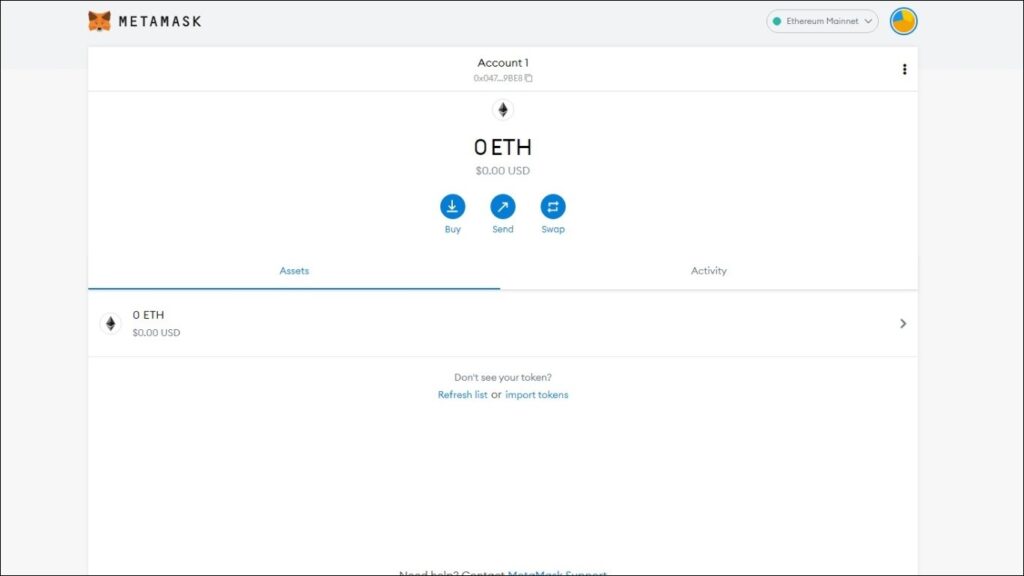This screenshot has width=1024, height=576.
Task: Expand the network selector chevron arrow
Action: coord(869,20)
